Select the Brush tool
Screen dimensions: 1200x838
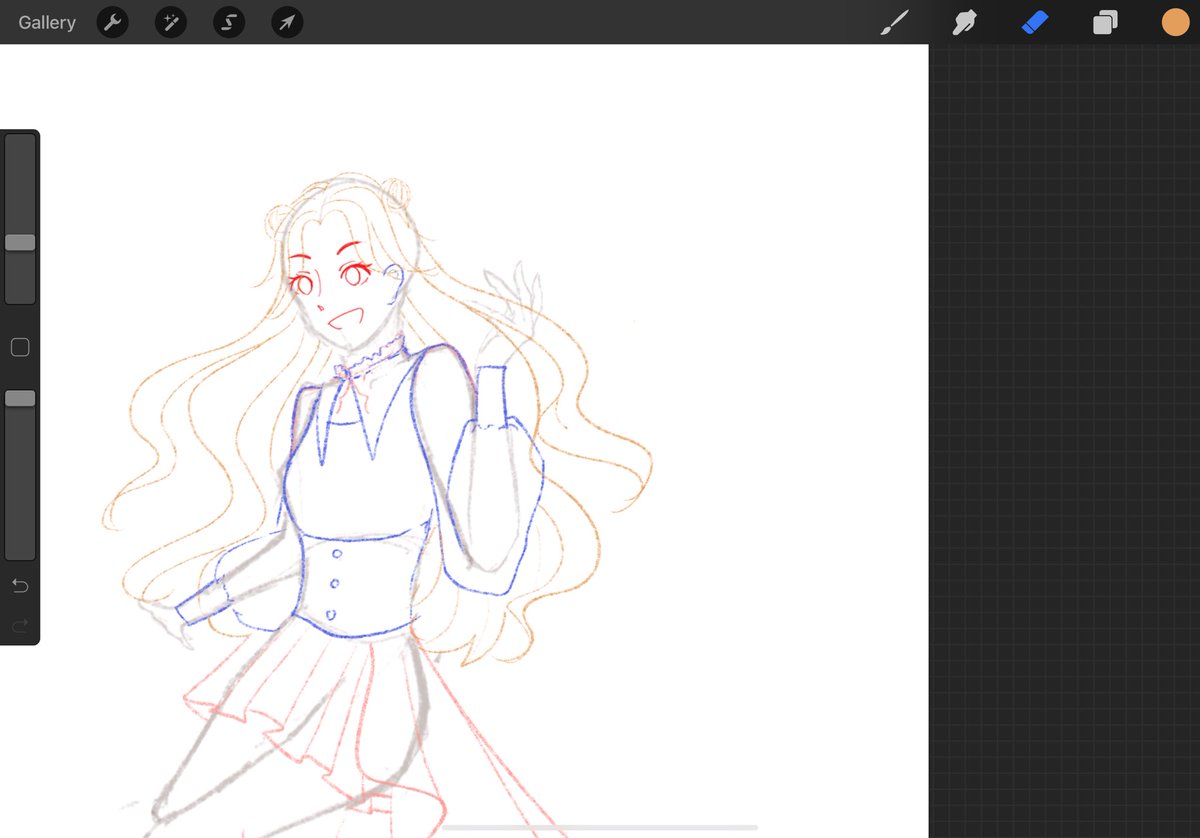click(x=894, y=22)
